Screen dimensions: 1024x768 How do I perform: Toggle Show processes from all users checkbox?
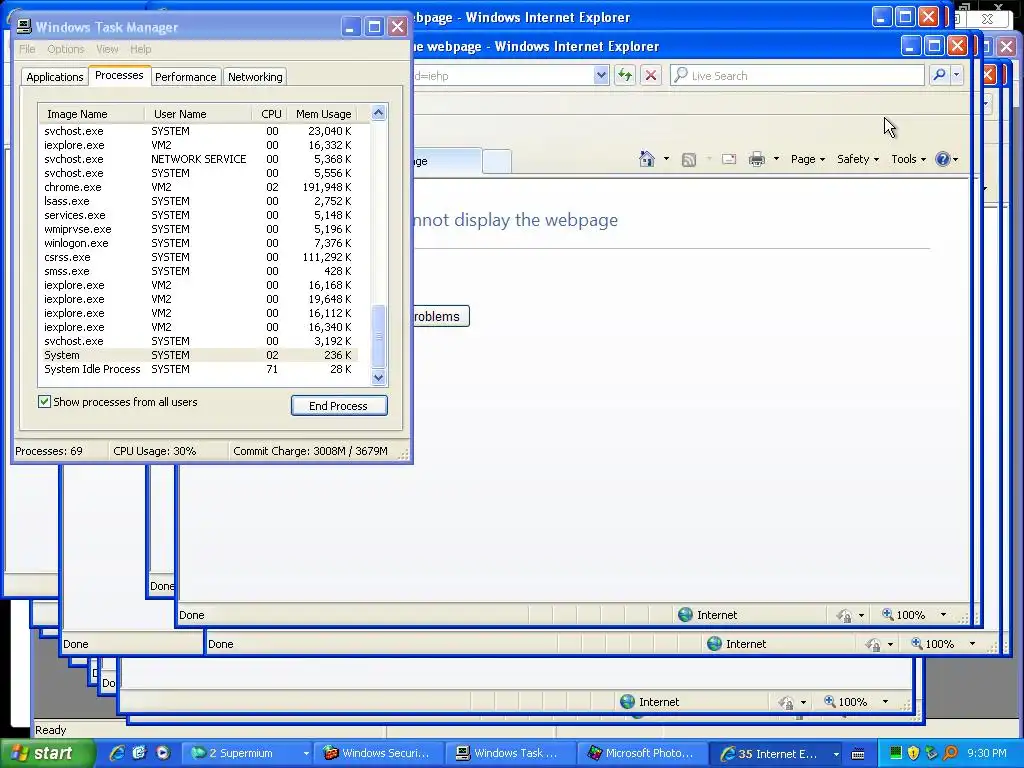[x=44, y=402]
